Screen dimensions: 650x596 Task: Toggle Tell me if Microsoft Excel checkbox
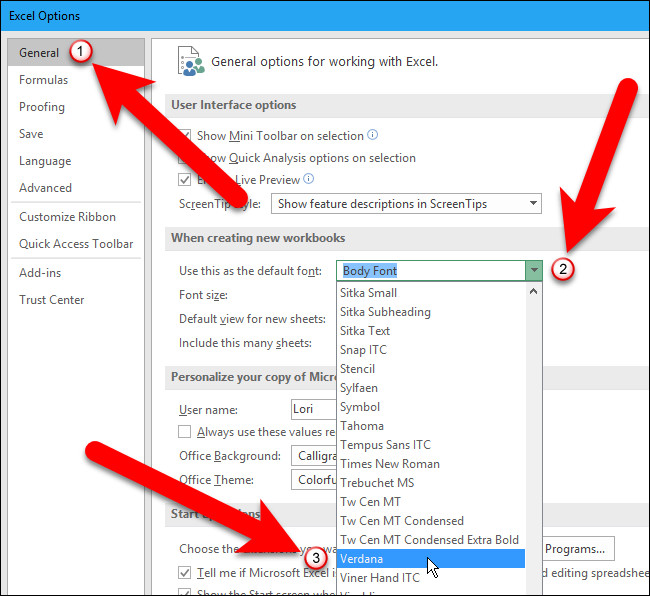(184, 572)
